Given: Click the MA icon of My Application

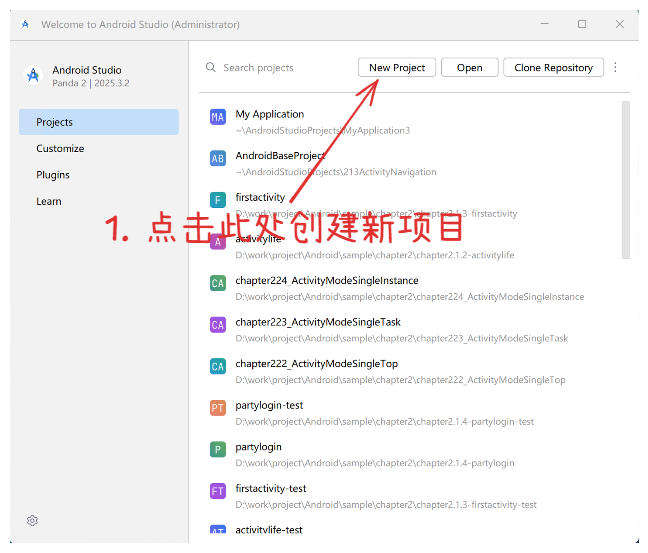Looking at the screenshot, I should [218, 117].
